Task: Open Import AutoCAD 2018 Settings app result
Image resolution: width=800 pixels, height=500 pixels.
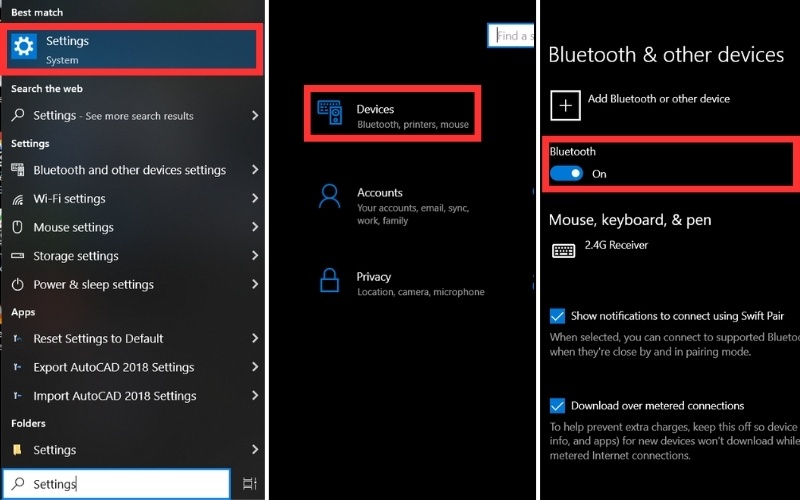Action: (133, 395)
